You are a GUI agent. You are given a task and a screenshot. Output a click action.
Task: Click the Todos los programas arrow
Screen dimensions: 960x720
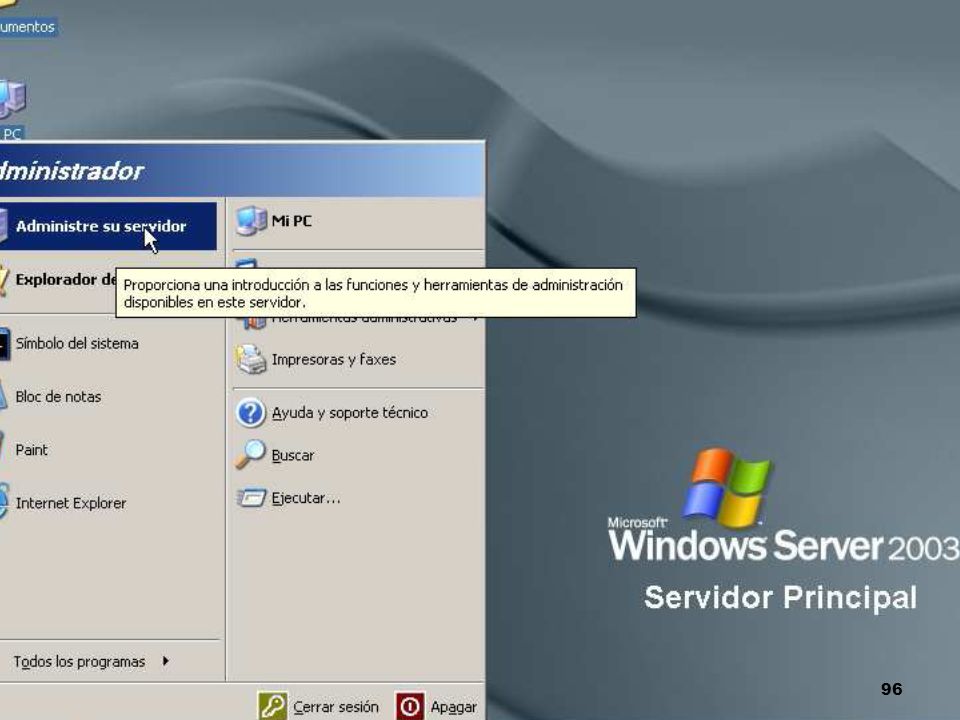(x=166, y=661)
